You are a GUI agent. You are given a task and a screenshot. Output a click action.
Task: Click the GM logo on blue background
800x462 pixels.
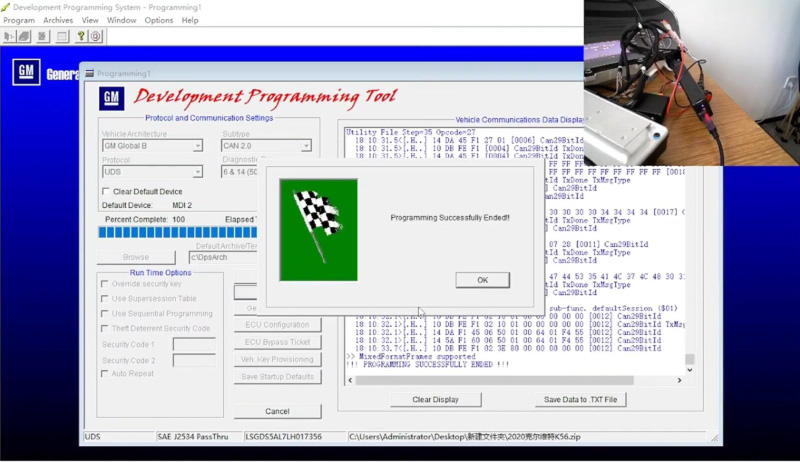point(26,71)
